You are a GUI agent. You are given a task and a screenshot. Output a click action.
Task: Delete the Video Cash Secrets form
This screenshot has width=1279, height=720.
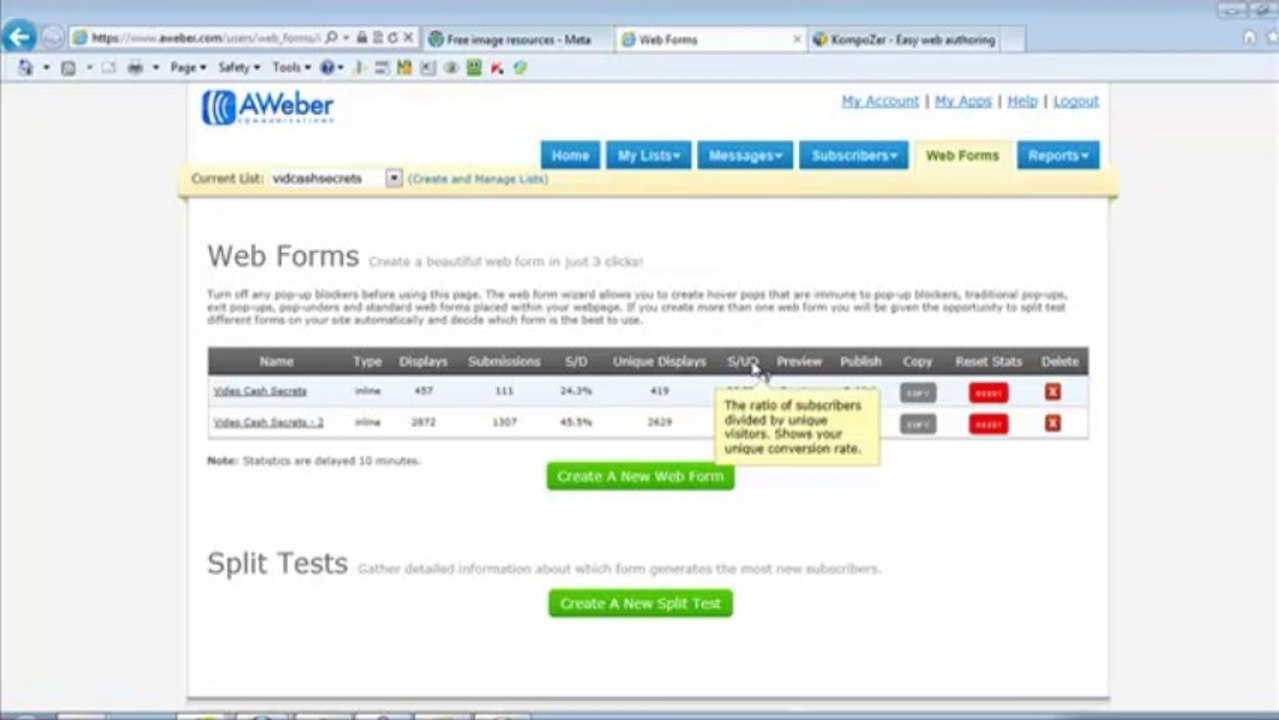coord(1052,392)
